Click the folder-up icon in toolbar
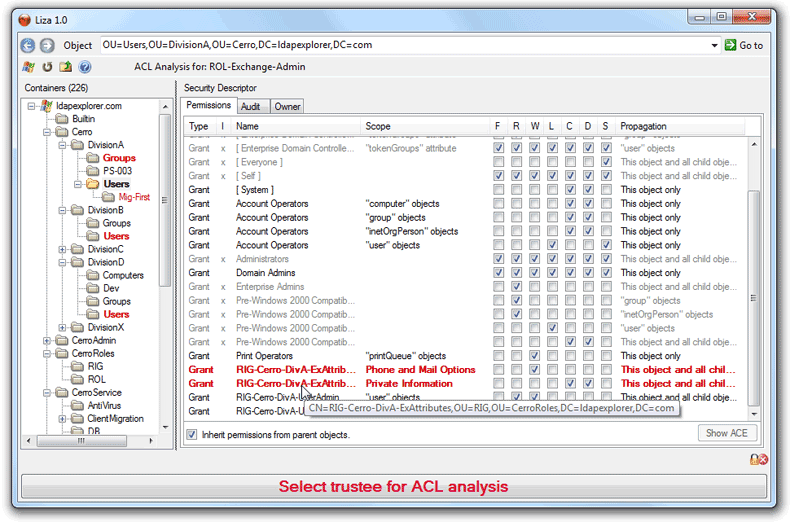Viewport: 790px width, 522px height. 65,67
